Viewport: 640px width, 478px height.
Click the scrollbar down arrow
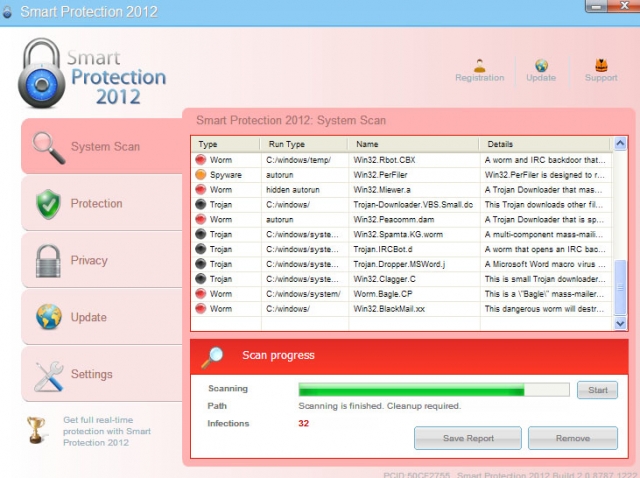coord(620,324)
